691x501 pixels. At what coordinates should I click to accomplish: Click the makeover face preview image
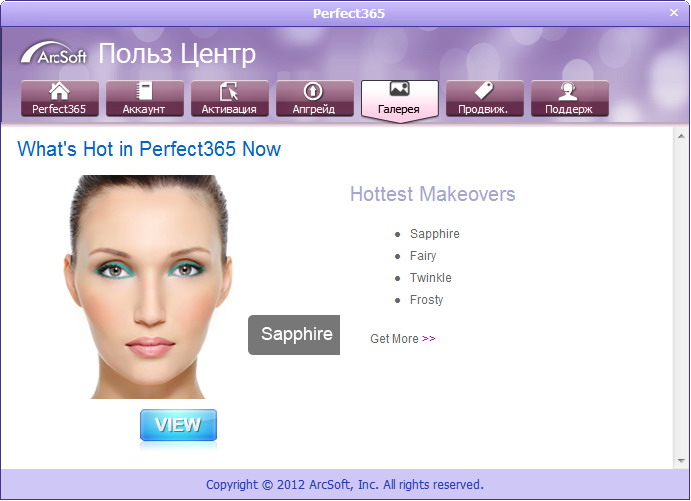point(149,287)
